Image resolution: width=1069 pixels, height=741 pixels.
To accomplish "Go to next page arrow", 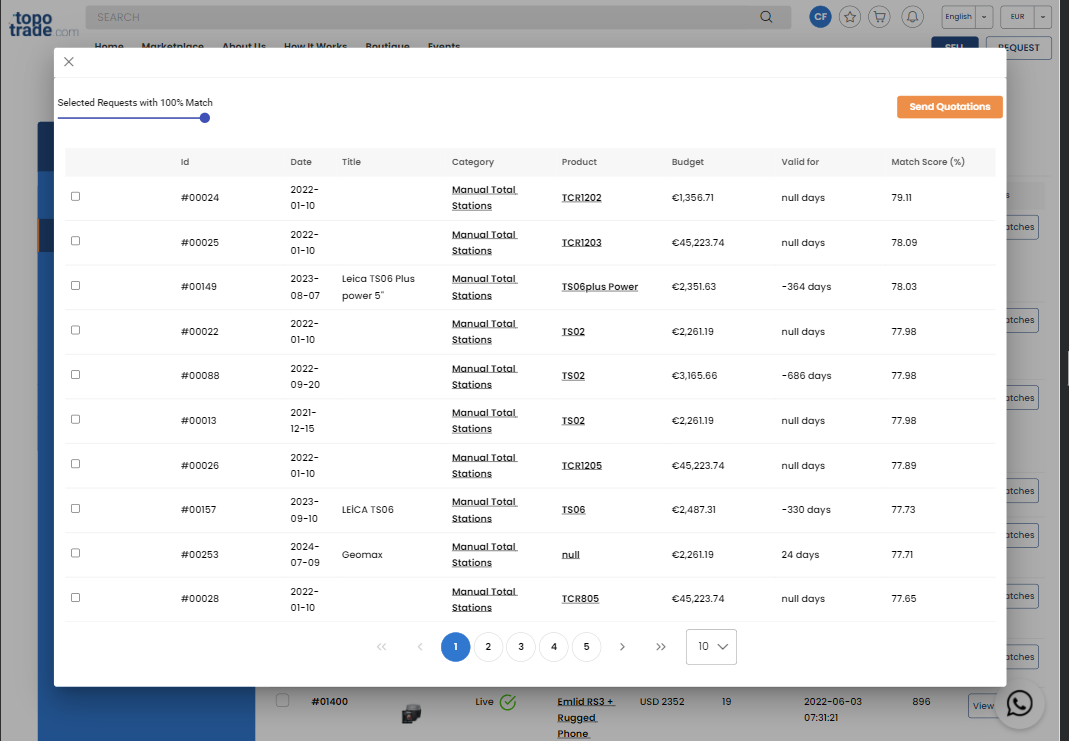I will coord(622,647).
